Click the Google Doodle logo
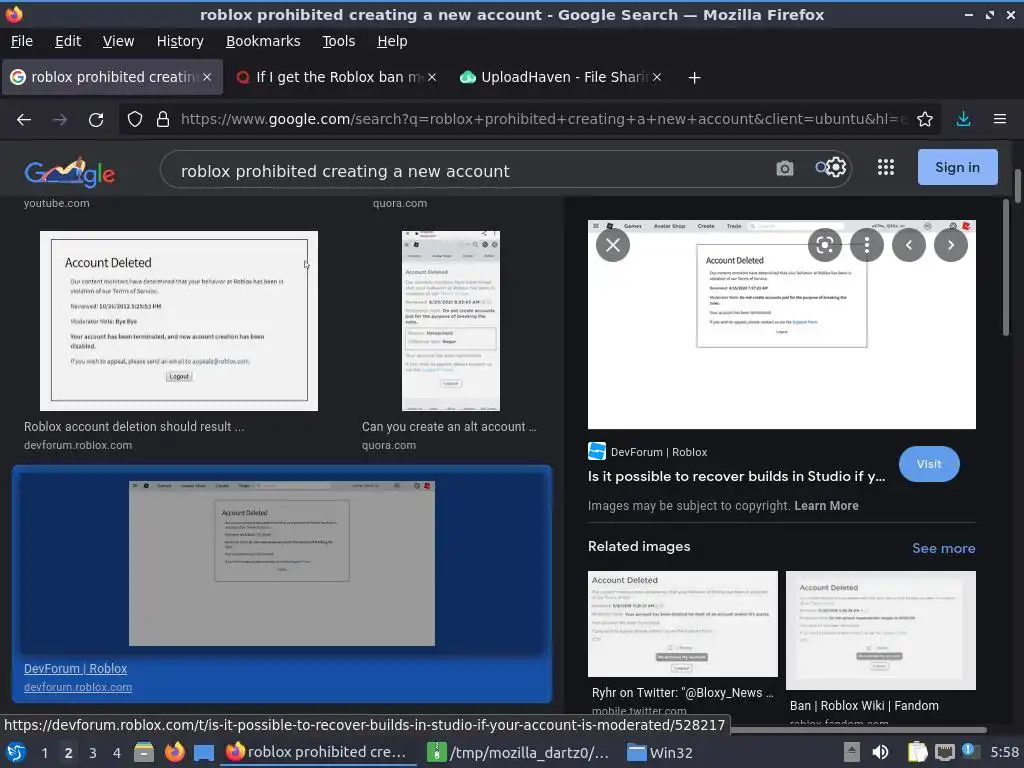Screen dimensions: 1024x768 click(x=70, y=172)
